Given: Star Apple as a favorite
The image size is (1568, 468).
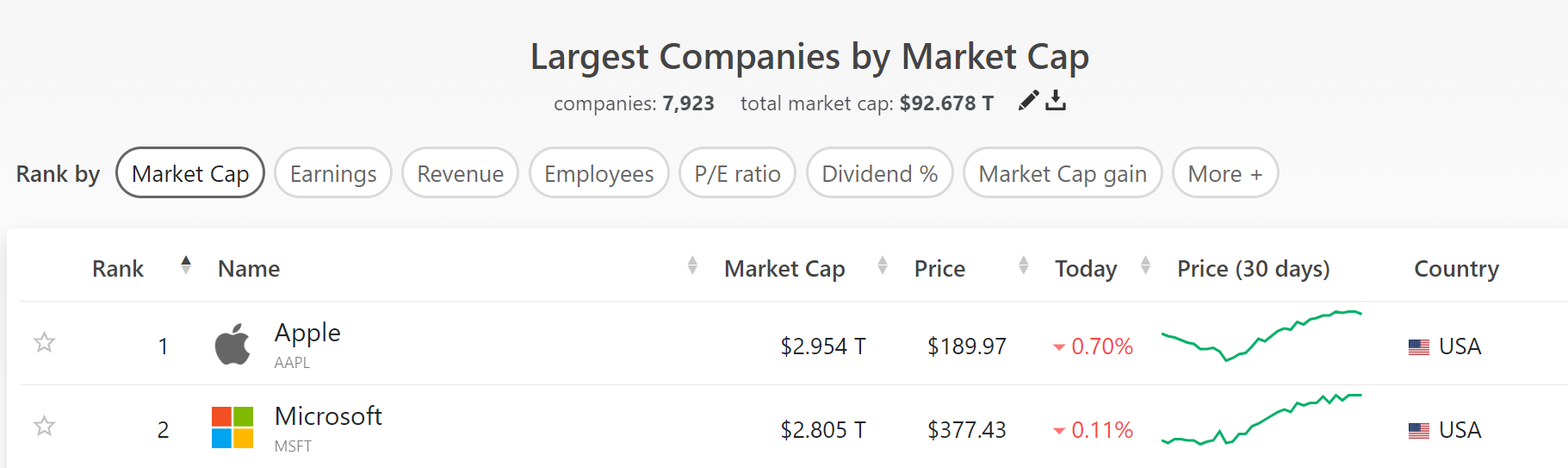Looking at the screenshot, I should pyautogui.click(x=44, y=343).
